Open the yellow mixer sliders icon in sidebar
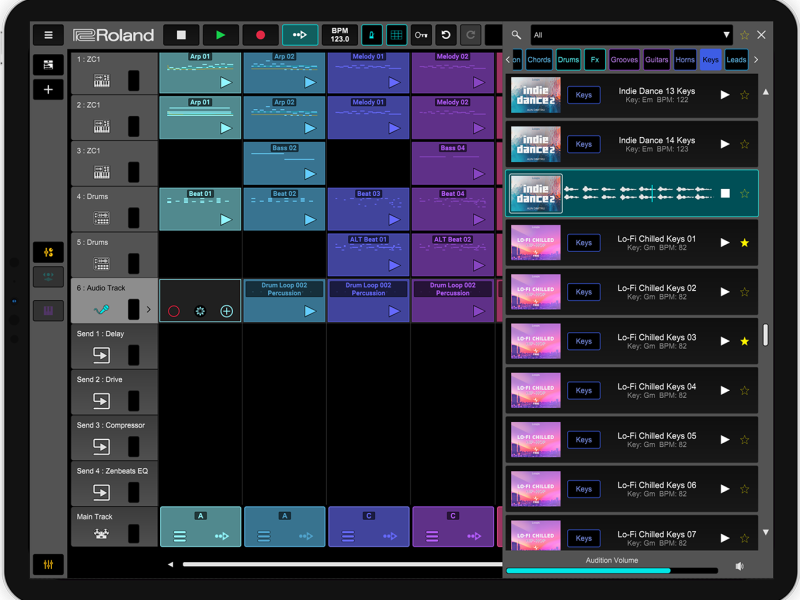Screen dimensions: 800x600 click(x=48, y=252)
